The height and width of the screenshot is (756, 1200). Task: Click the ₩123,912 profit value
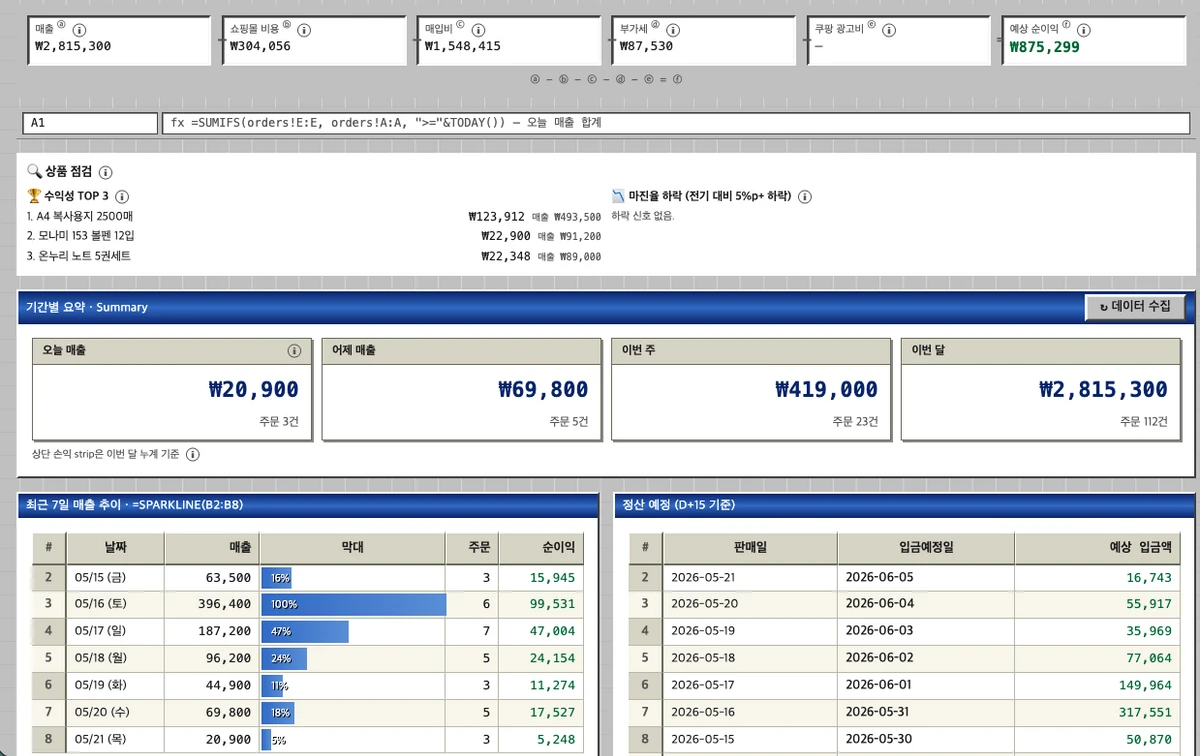tap(496, 216)
